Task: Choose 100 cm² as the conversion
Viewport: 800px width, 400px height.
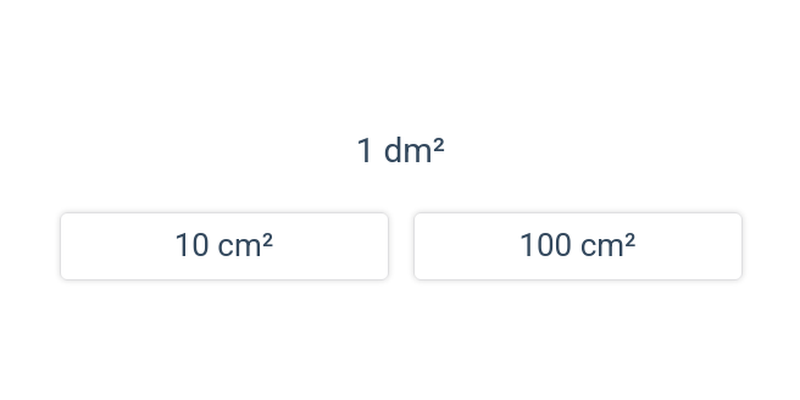Action: coord(578,246)
